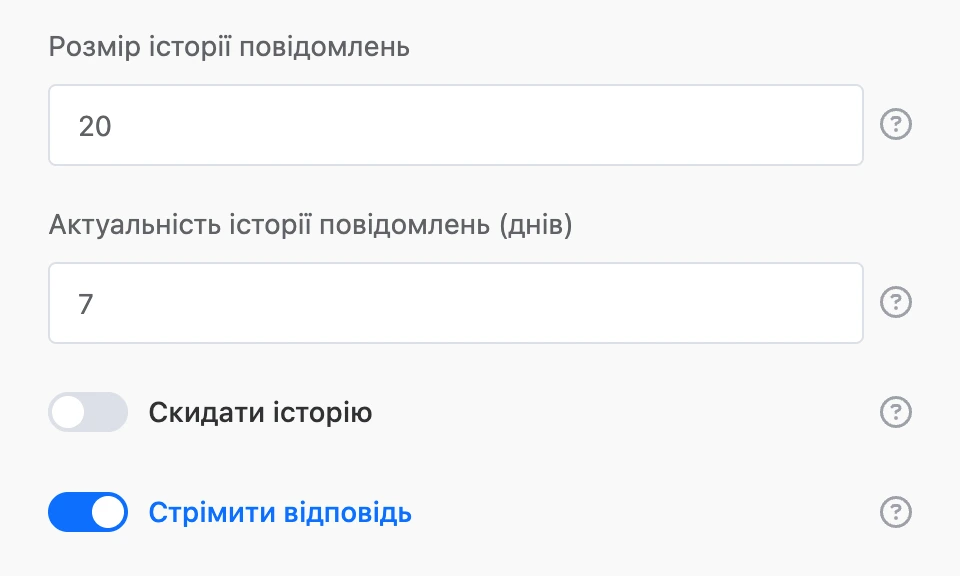Click the white knob of Скидати історію toggle
Image resolution: width=960 pixels, height=576 pixels.
(x=68, y=412)
